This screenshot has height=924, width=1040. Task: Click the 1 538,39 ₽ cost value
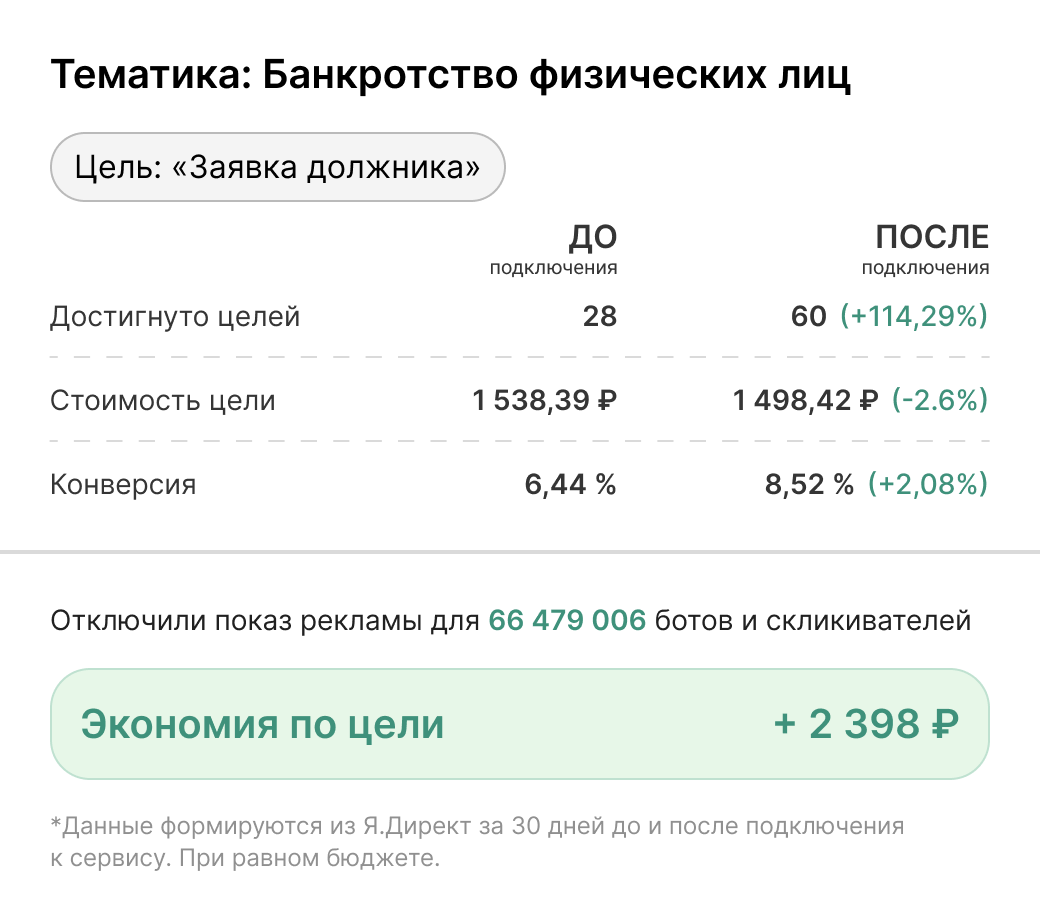pyautogui.click(x=545, y=401)
